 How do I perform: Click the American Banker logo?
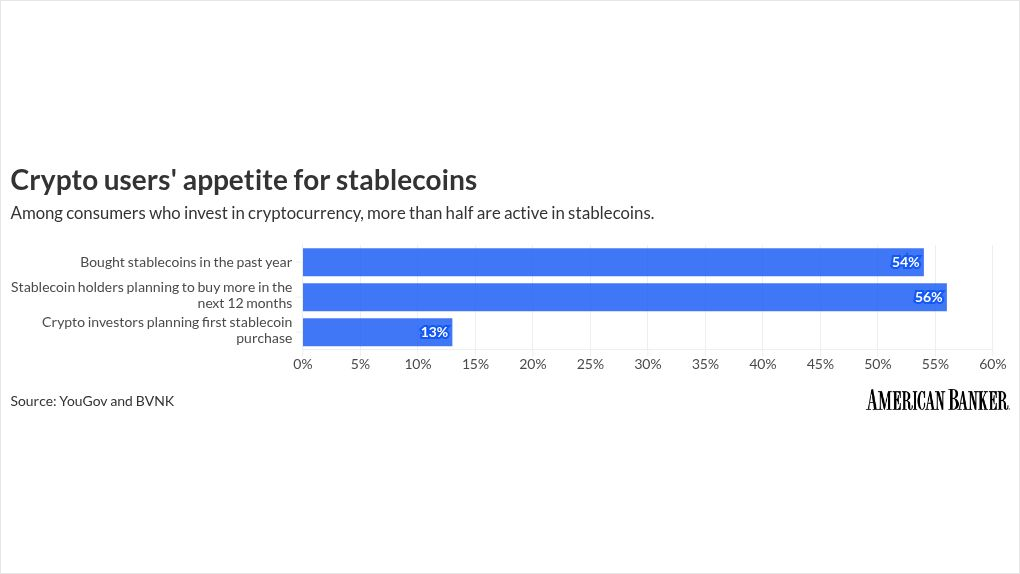tap(937, 401)
